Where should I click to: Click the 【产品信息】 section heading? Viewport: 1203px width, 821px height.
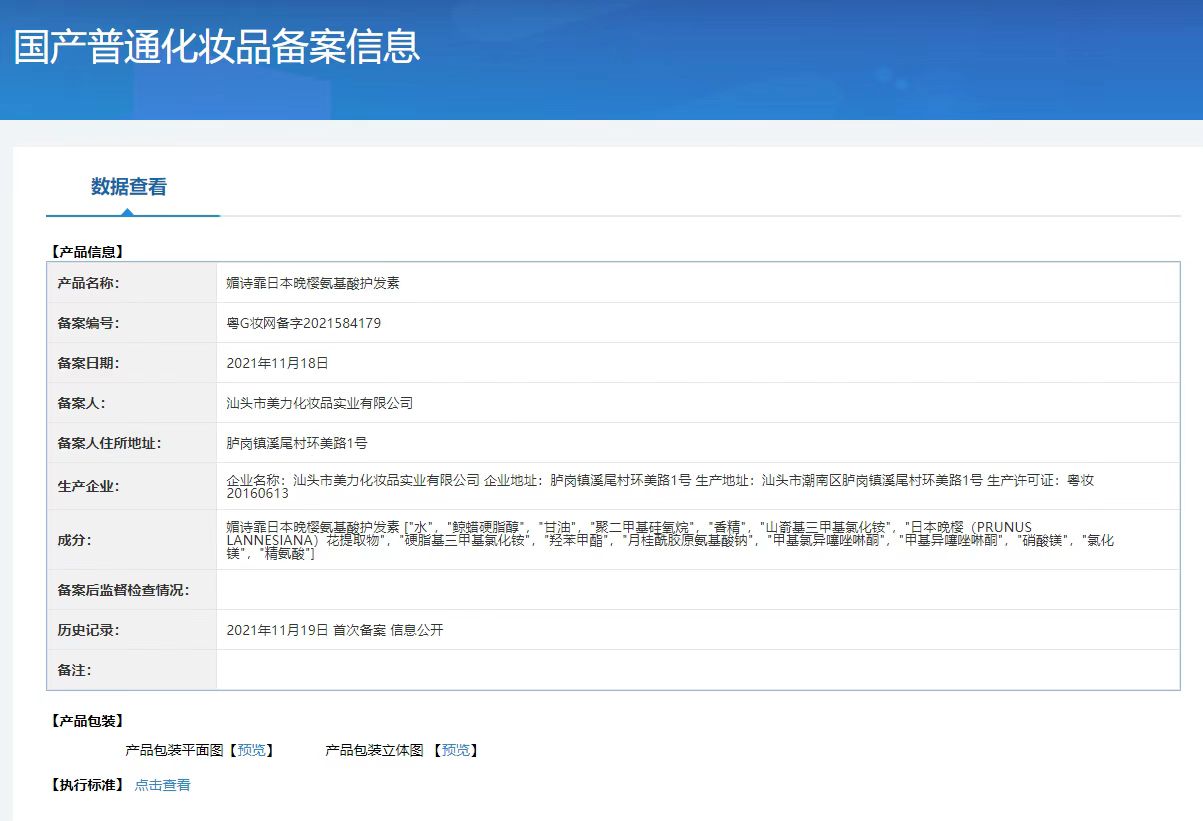[x=86, y=251]
